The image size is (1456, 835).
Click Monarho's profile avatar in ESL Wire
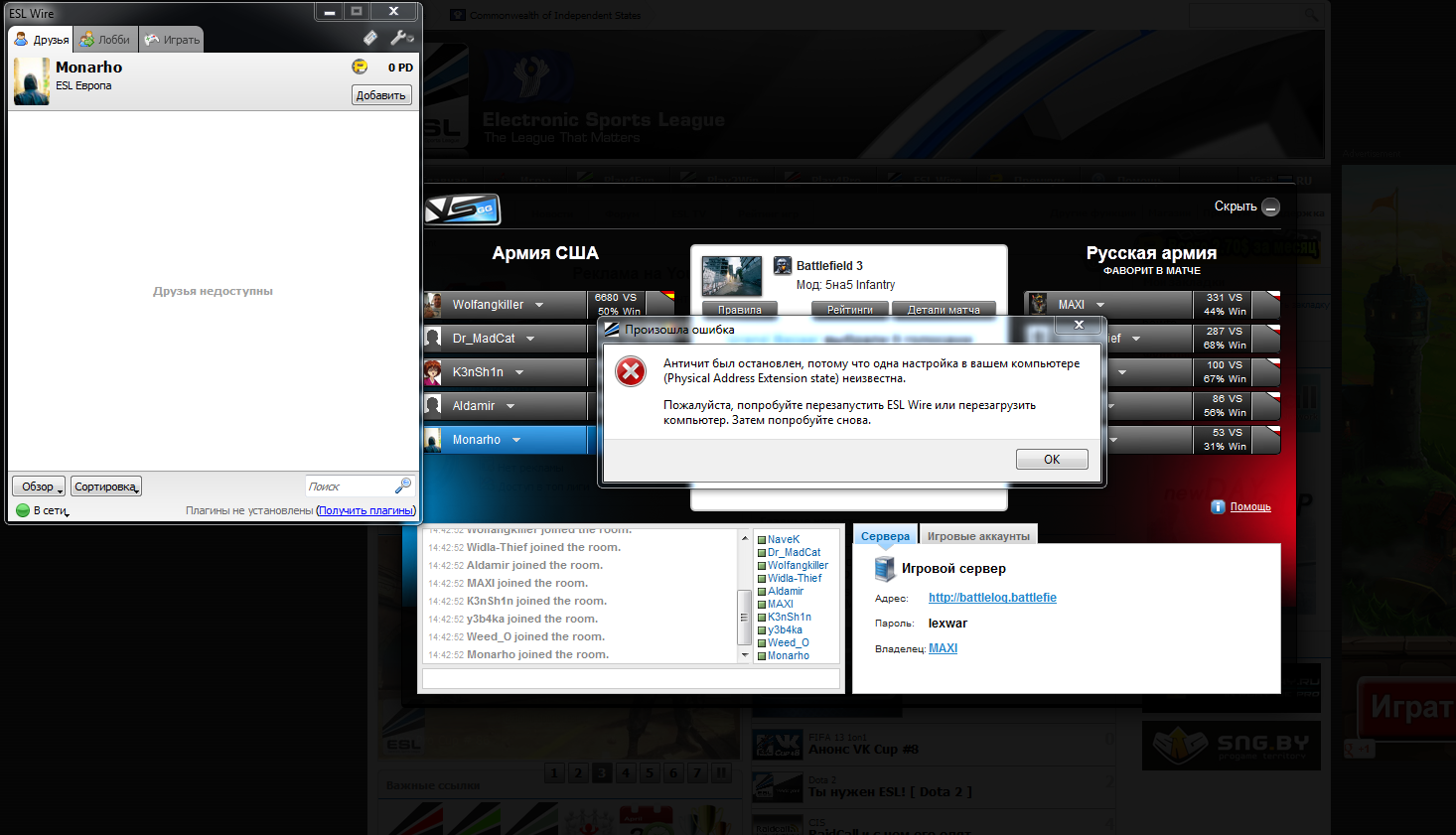point(32,81)
